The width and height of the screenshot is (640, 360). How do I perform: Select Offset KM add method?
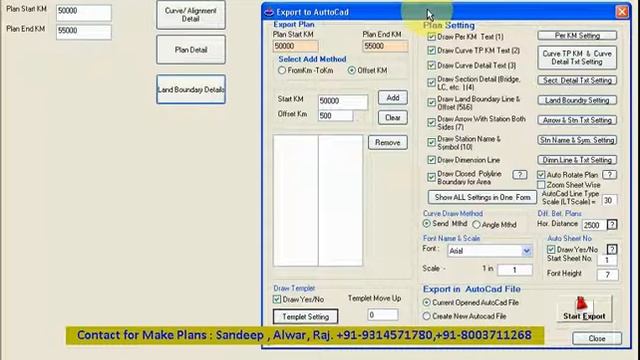click(351, 70)
